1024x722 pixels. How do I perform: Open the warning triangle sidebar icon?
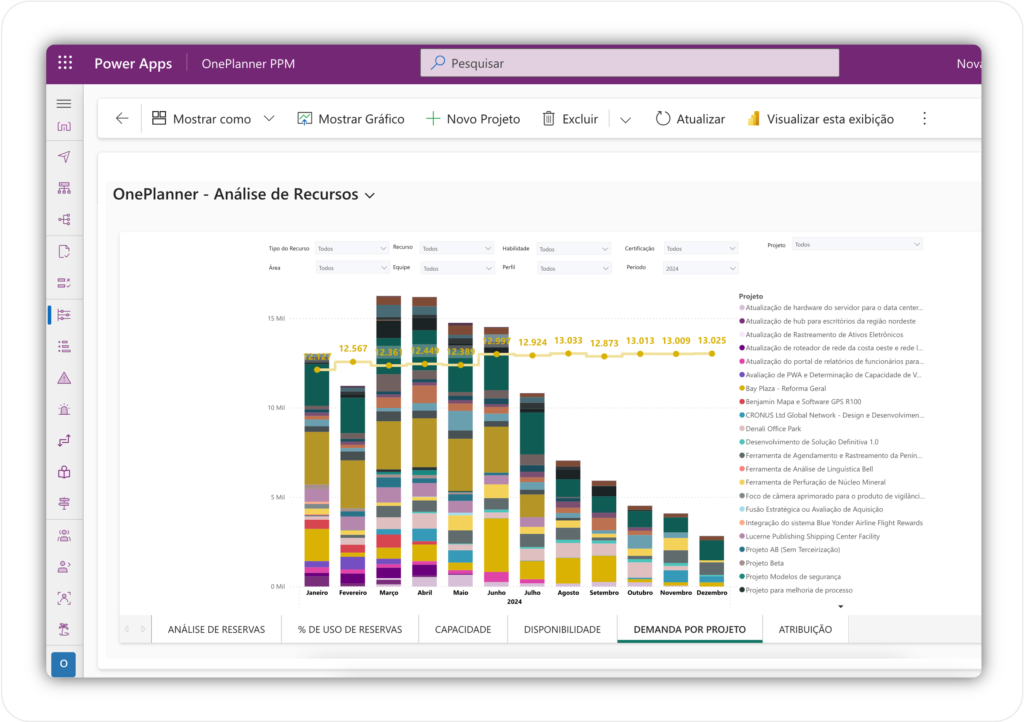(x=64, y=378)
